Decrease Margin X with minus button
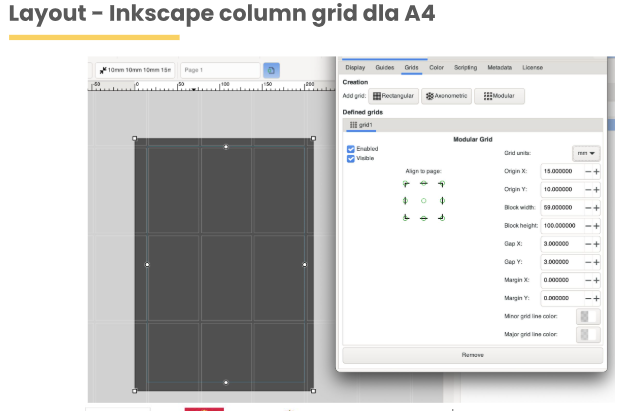The width and height of the screenshot is (632, 411). pyautogui.click(x=588, y=280)
